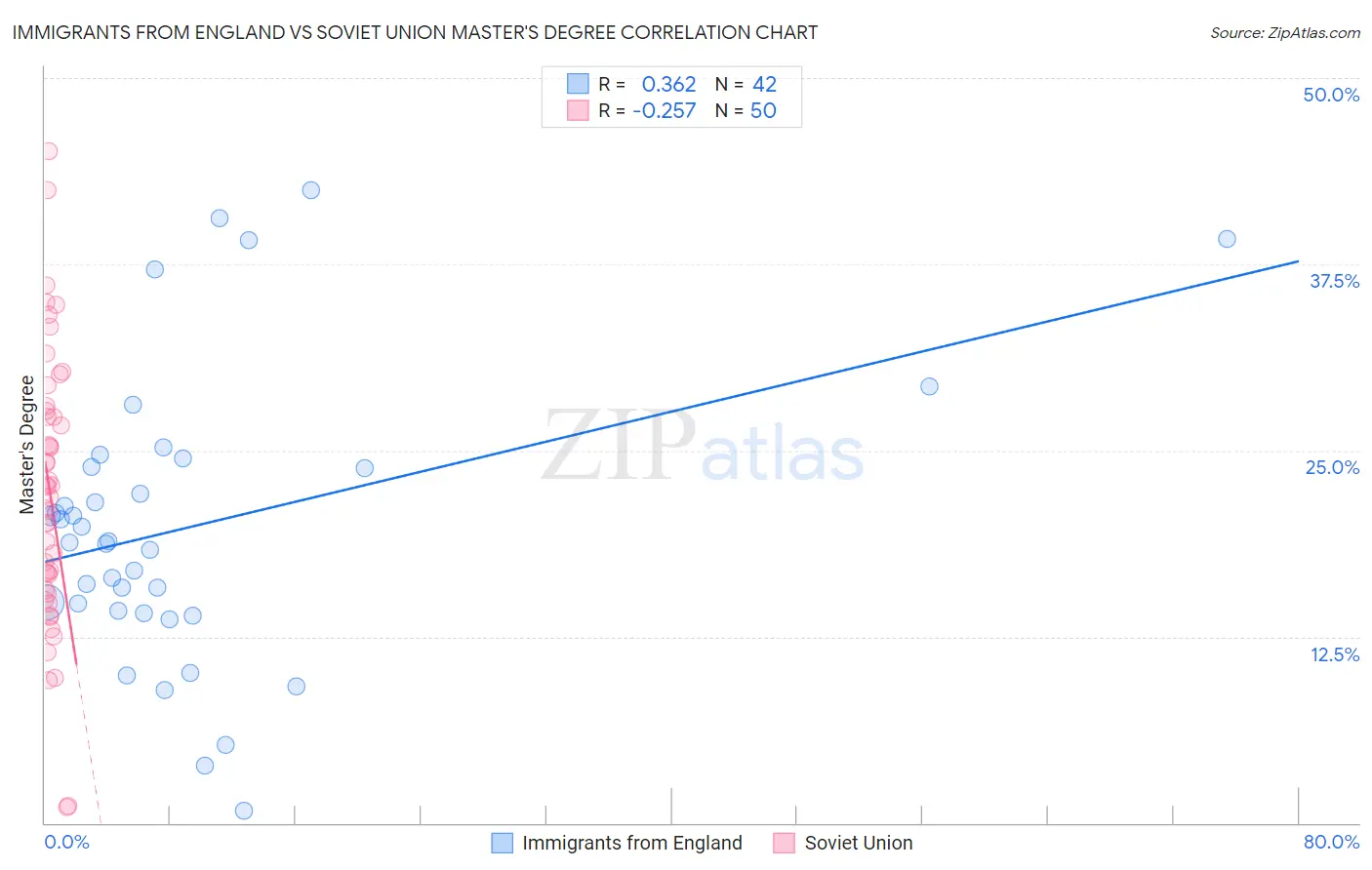
Task: Click the pink Soviet Union legend swatch
Action: pyautogui.click(x=784, y=843)
